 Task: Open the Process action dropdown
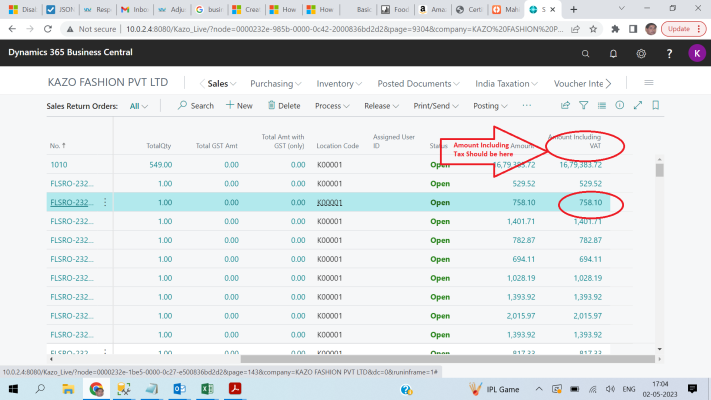(332, 106)
